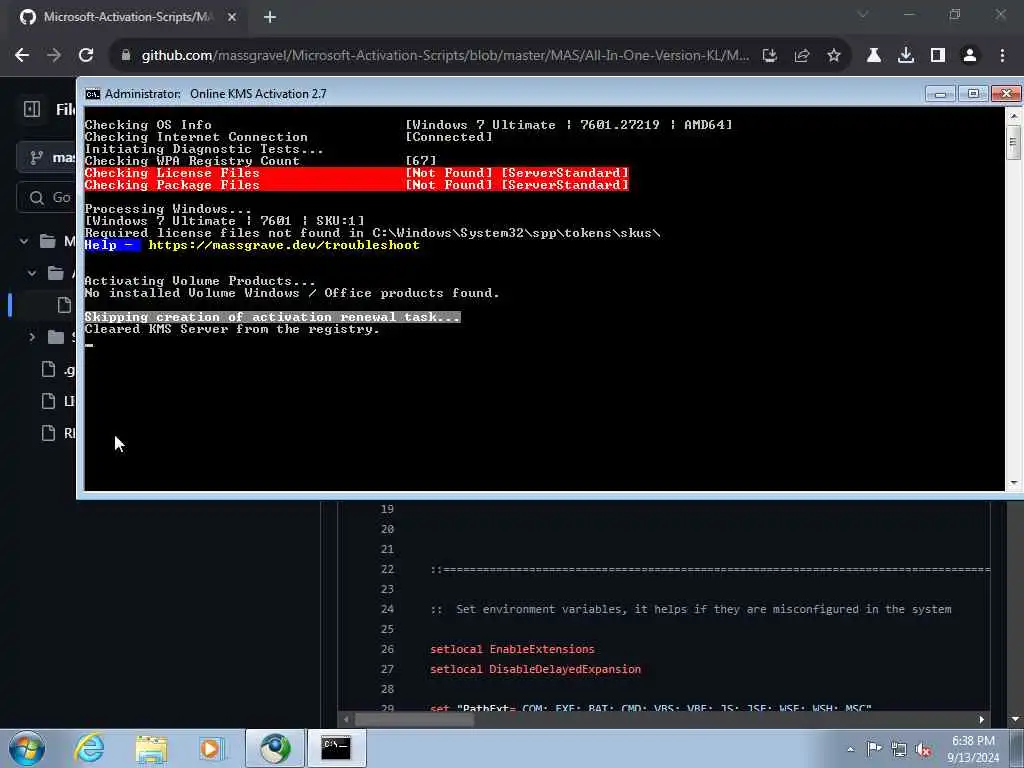1024x768 pixels.
Task: Open Chrome profile avatar menu
Action: coord(970,56)
